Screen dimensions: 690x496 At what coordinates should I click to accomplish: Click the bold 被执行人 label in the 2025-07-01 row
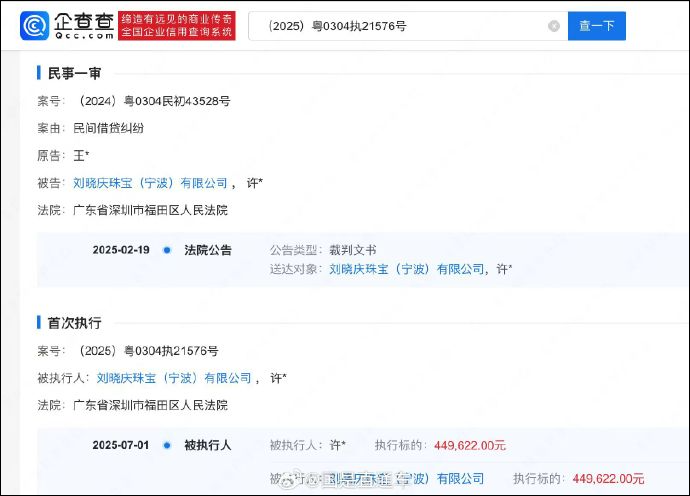click(207, 445)
